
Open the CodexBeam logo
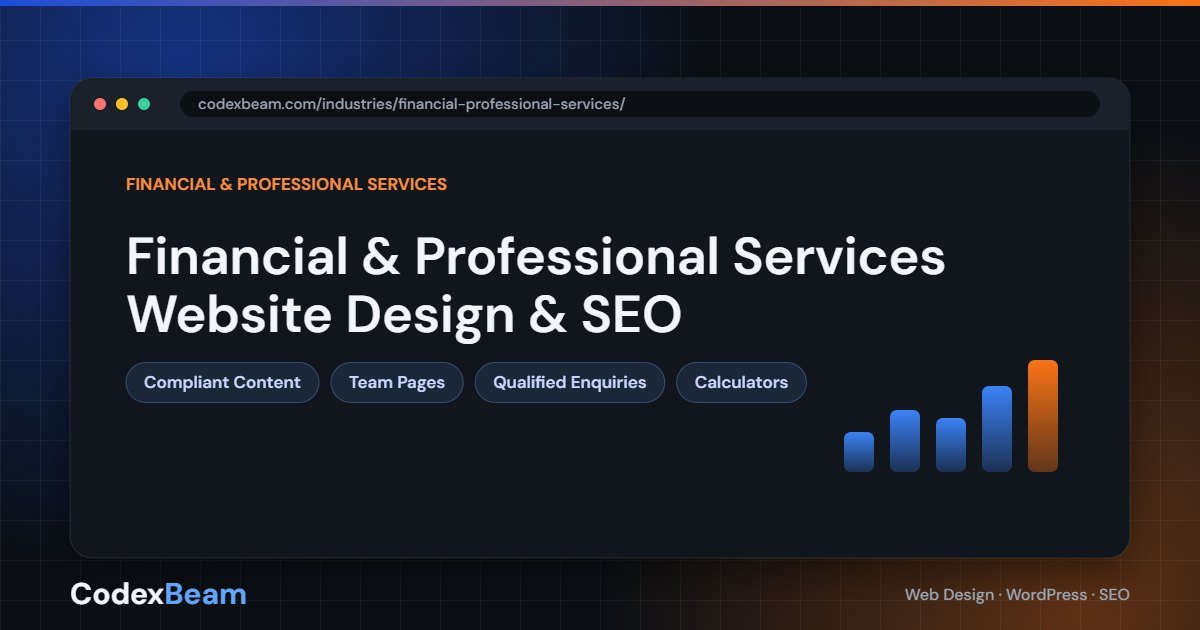[x=158, y=594]
